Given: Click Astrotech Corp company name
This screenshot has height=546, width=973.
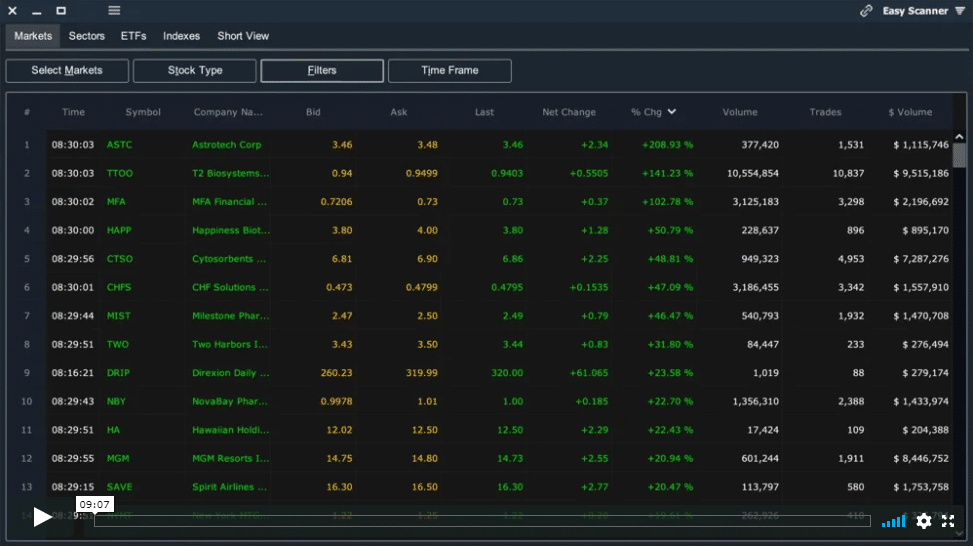Looking at the screenshot, I should [226, 145].
